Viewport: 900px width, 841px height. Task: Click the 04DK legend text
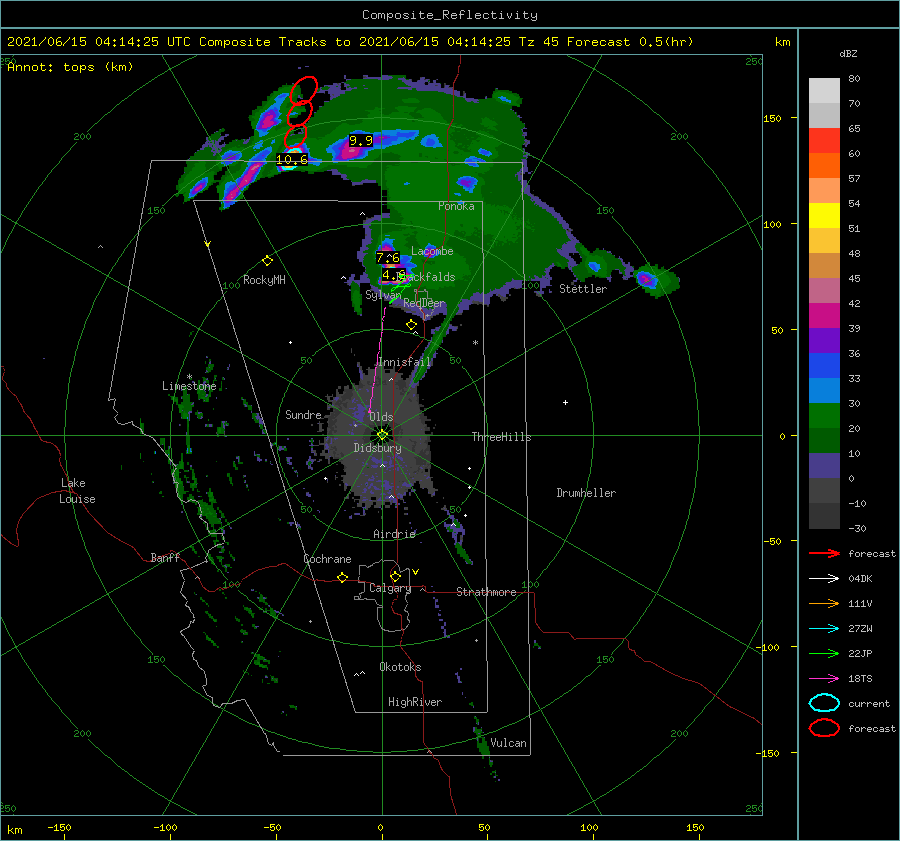[860, 579]
